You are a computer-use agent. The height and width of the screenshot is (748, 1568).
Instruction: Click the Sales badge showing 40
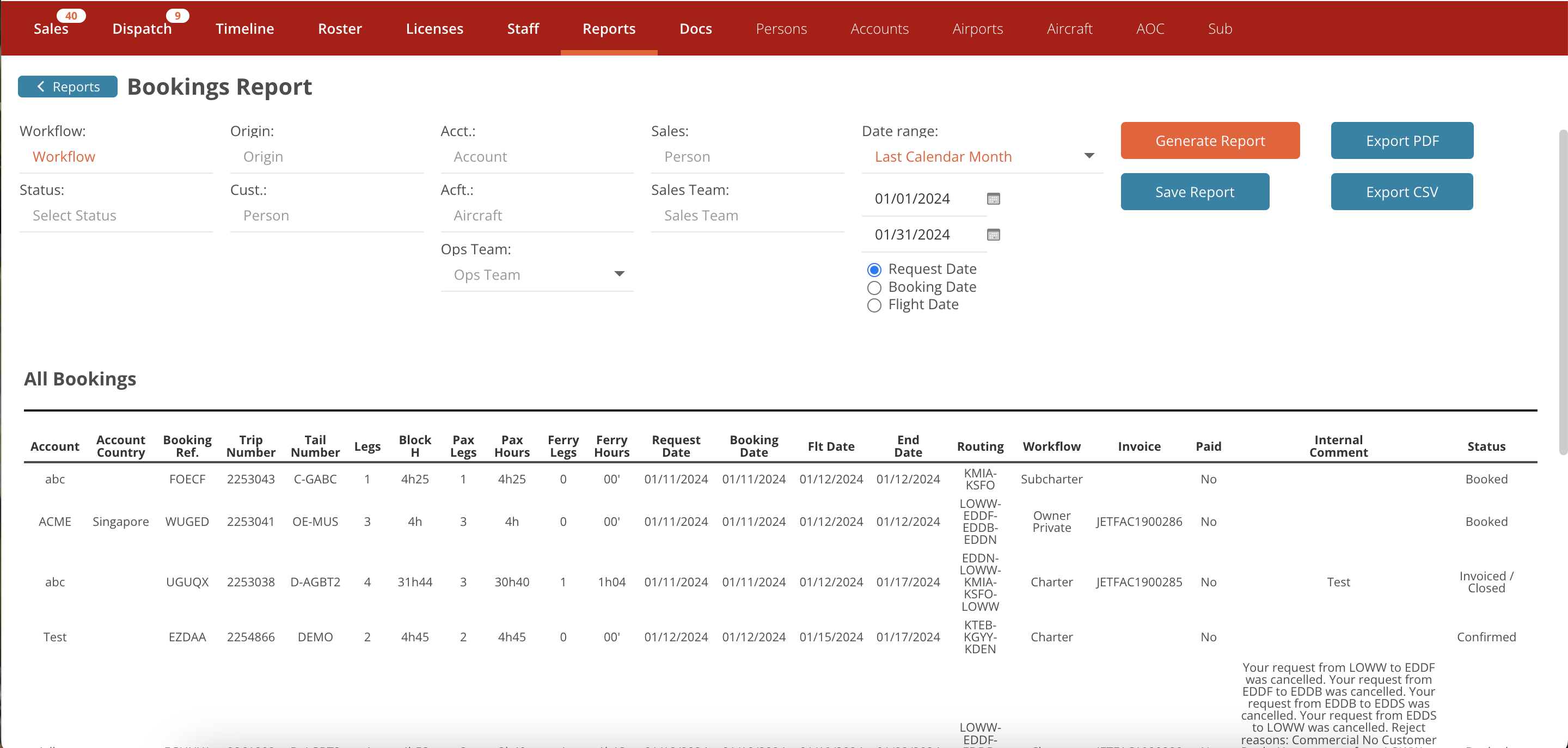71,16
